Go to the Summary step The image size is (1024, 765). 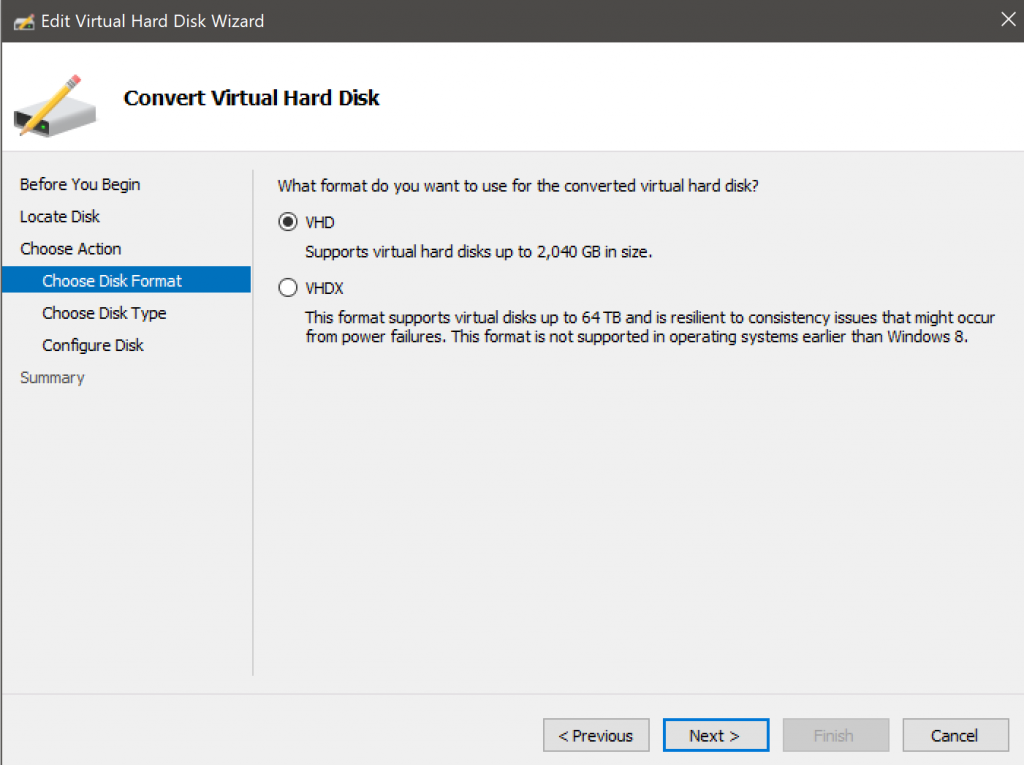52,378
